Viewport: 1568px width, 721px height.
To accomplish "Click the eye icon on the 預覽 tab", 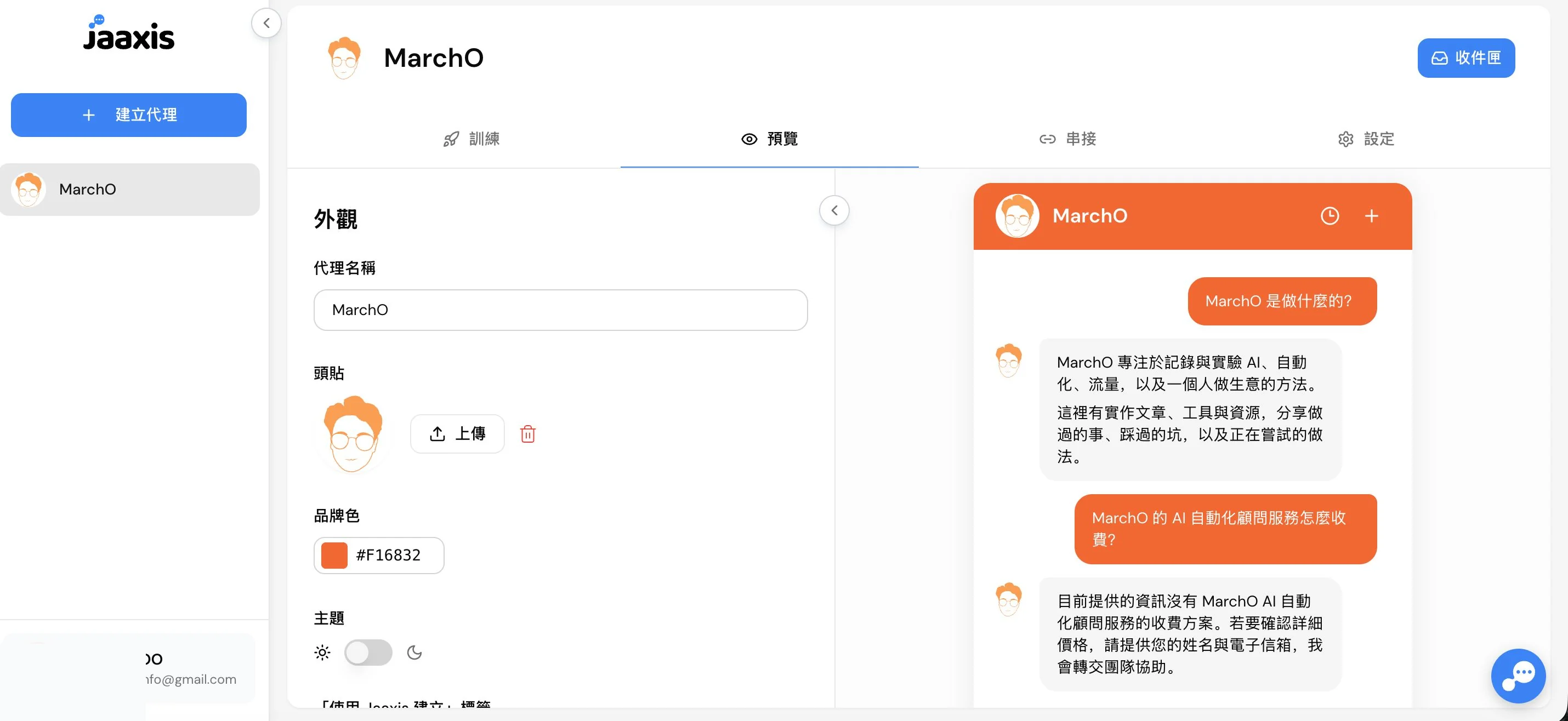I will pos(749,139).
